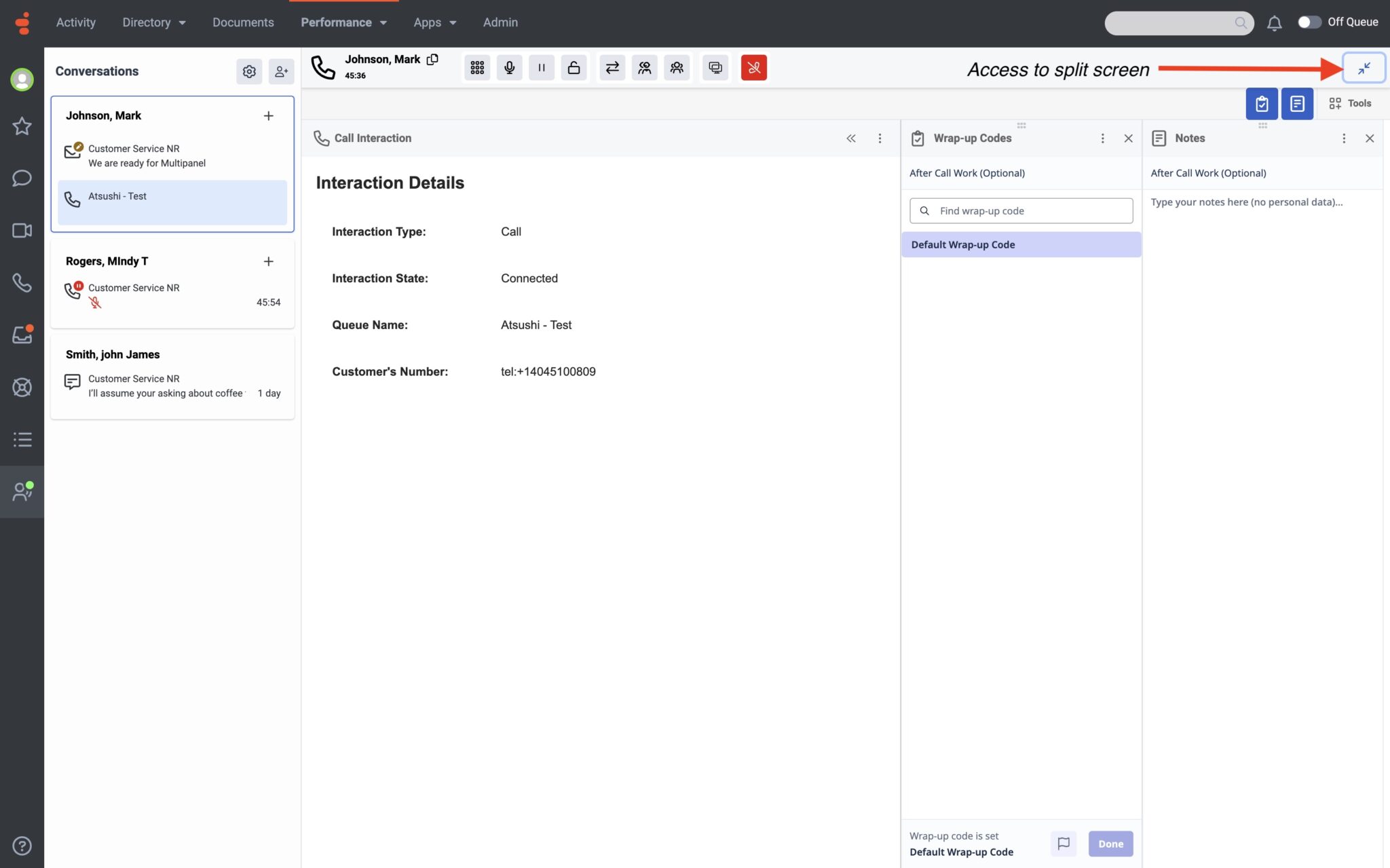Expand the Apps dropdown
This screenshot has height=868, width=1390.
click(x=434, y=22)
